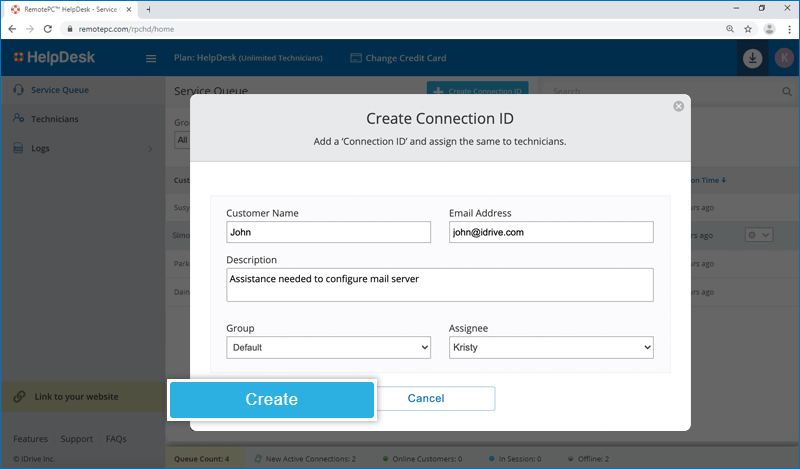
Task: Click the download icon in header
Action: 752,58
